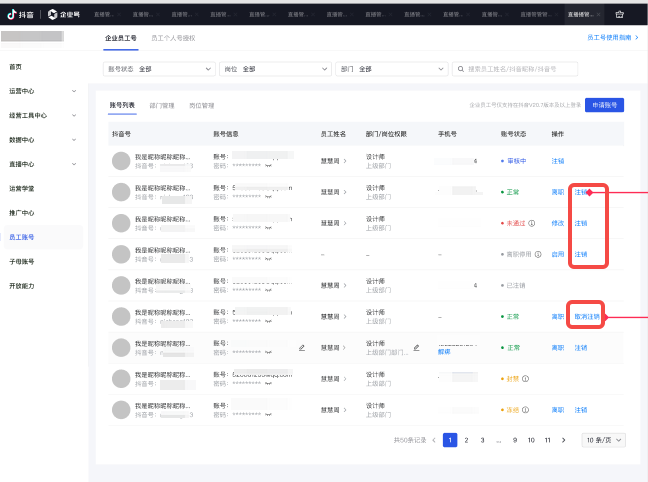Image resolution: width=648 pixels, height=482 pixels.
Task: Click the avatar in the 封禁 row
Action: pyautogui.click(x=121, y=379)
